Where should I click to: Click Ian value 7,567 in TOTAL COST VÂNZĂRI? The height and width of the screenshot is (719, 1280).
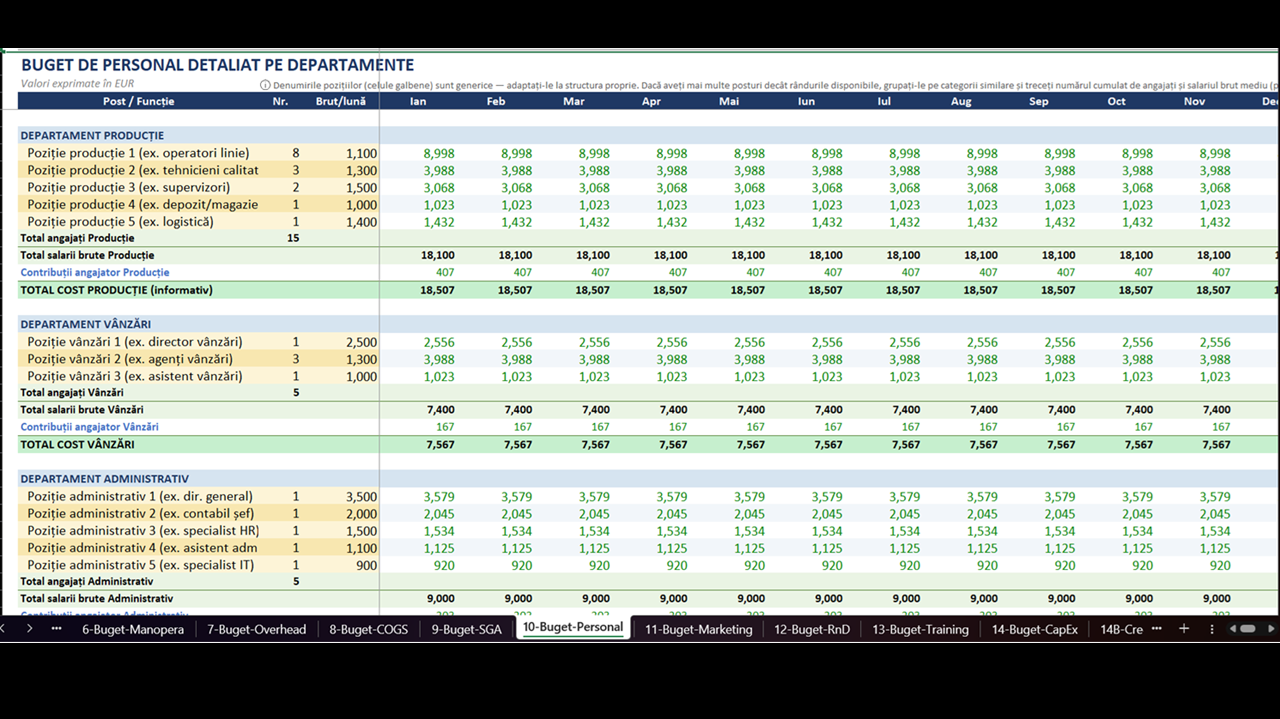pos(441,444)
